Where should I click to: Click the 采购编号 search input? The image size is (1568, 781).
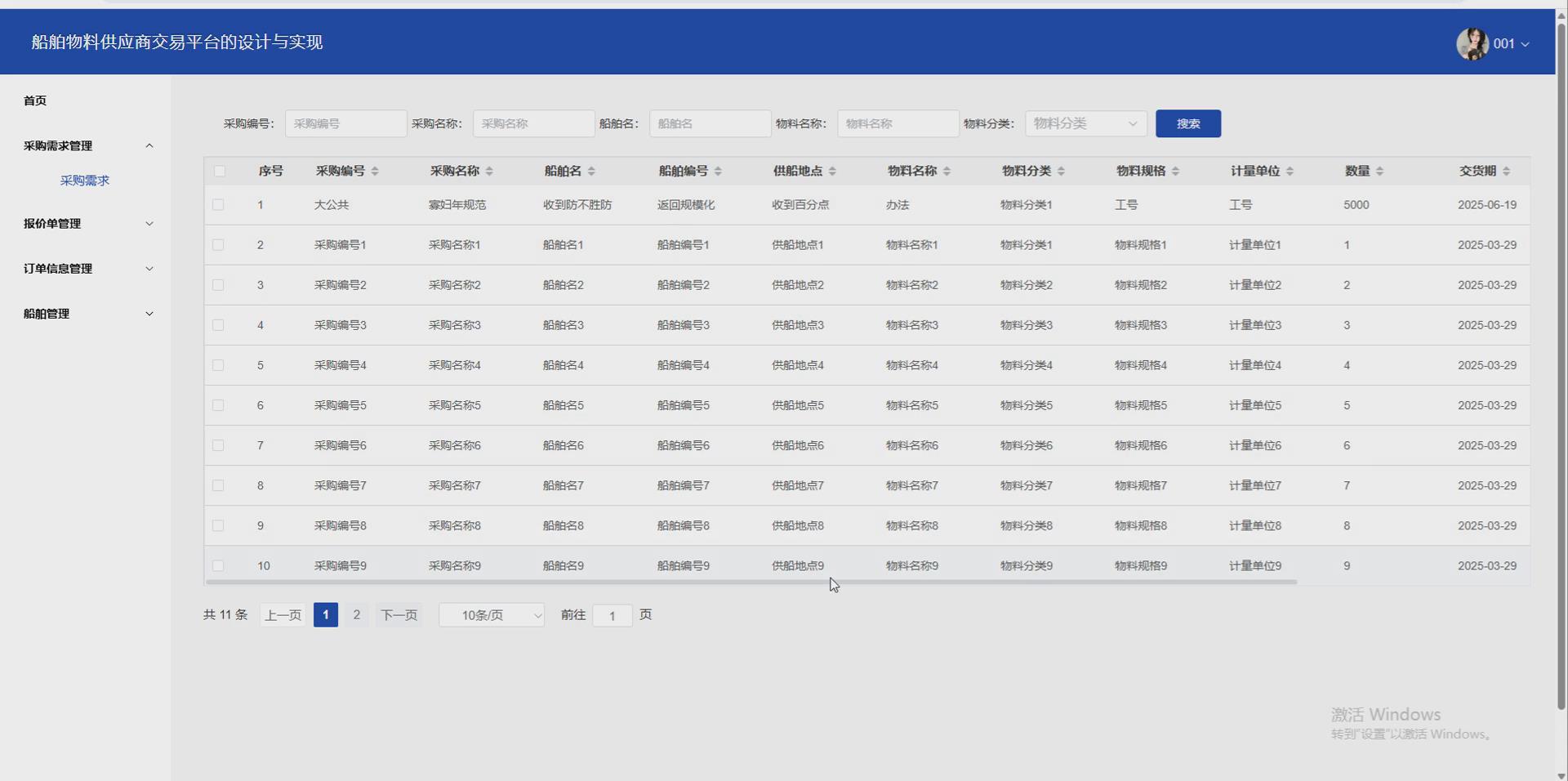(345, 123)
